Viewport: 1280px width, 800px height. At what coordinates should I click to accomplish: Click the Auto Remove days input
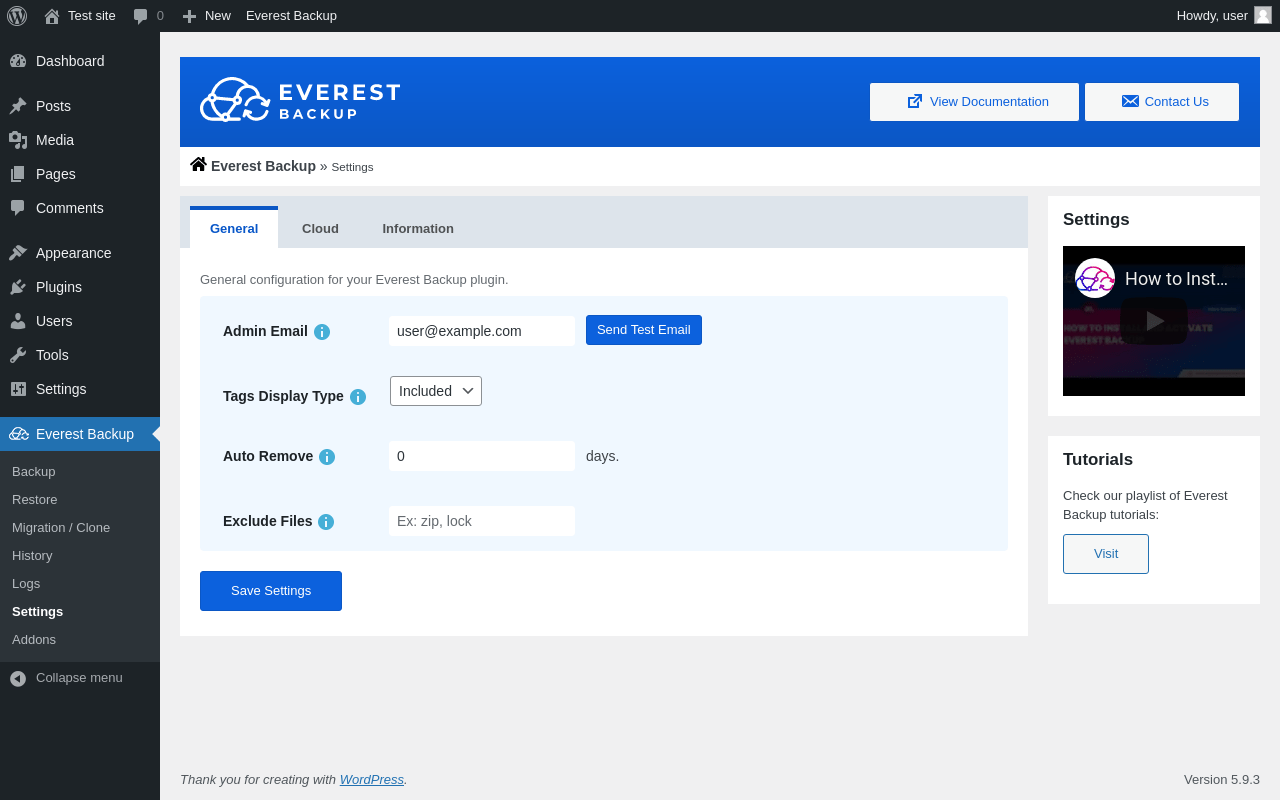coord(482,456)
